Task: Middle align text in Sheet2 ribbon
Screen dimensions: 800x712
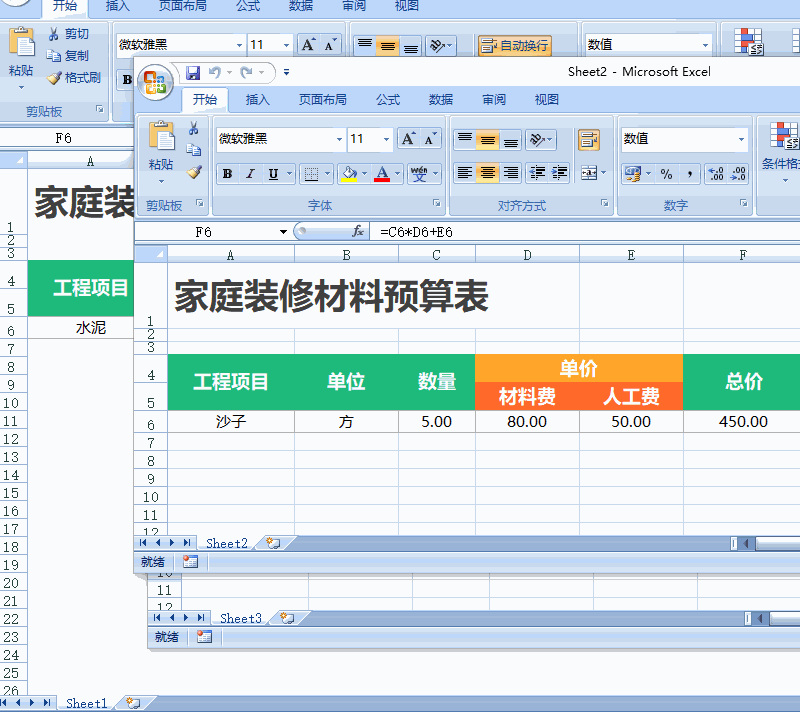Action: pyautogui.click(x=488, y=139)
